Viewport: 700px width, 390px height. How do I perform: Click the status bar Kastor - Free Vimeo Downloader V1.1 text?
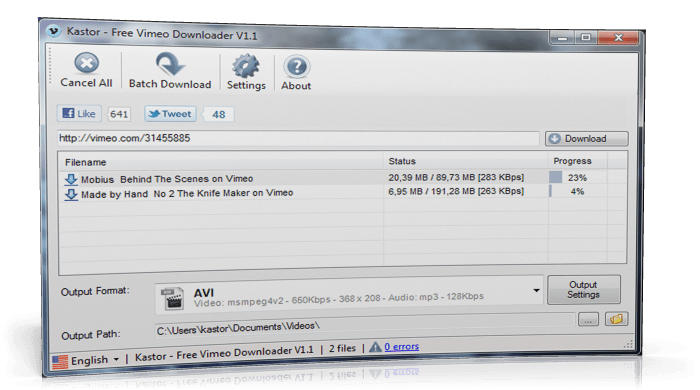pos(224,353)
